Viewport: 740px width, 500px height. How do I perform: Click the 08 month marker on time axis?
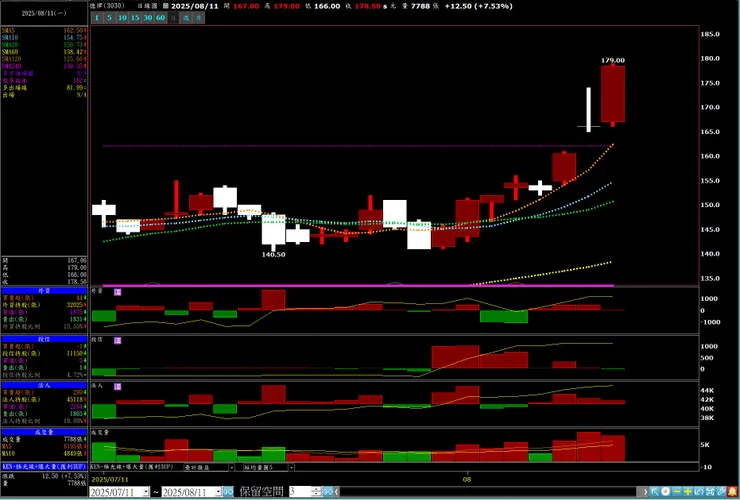(467, 479)
